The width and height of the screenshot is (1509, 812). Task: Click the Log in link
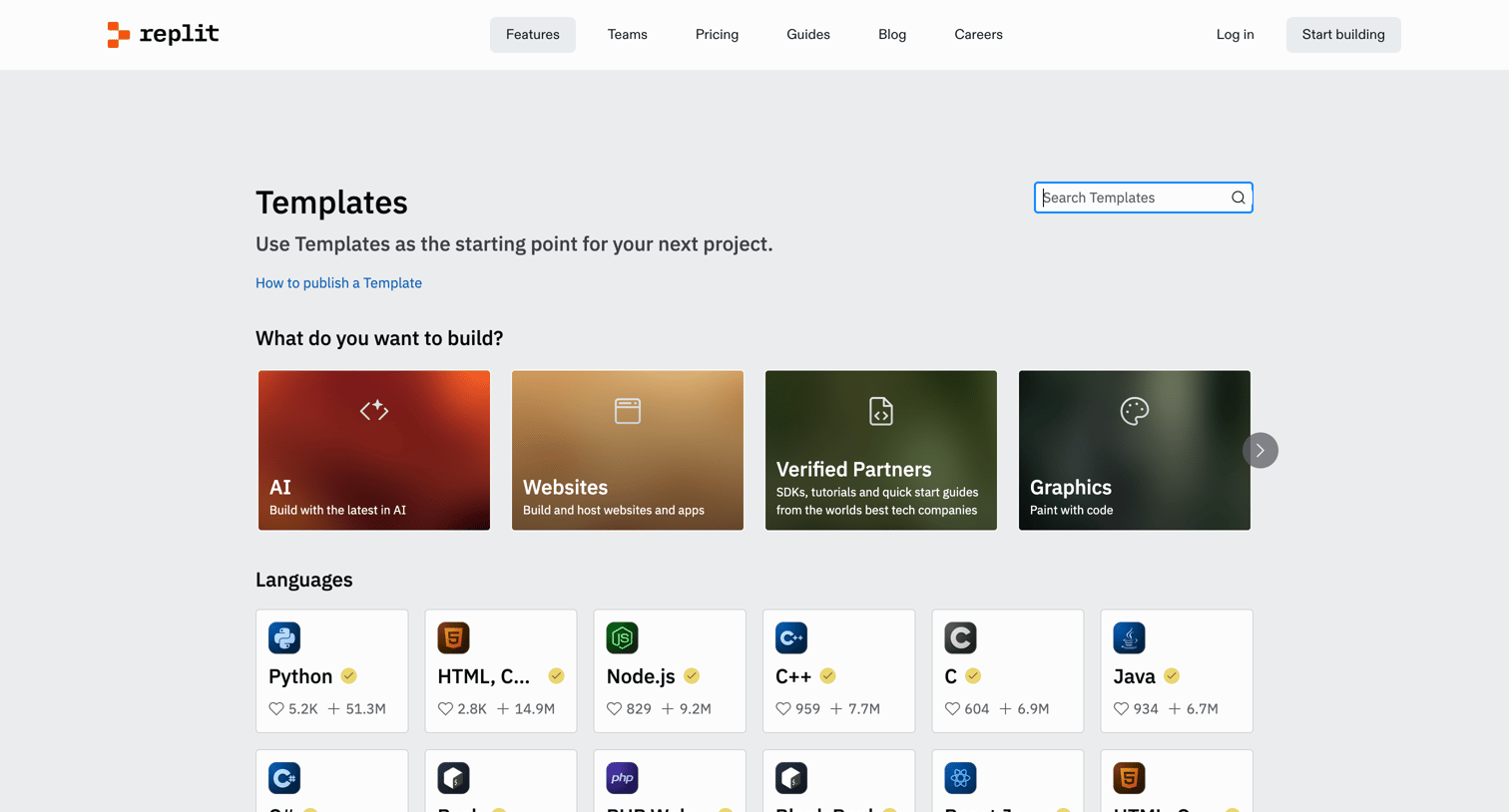tap(1235, 35)
